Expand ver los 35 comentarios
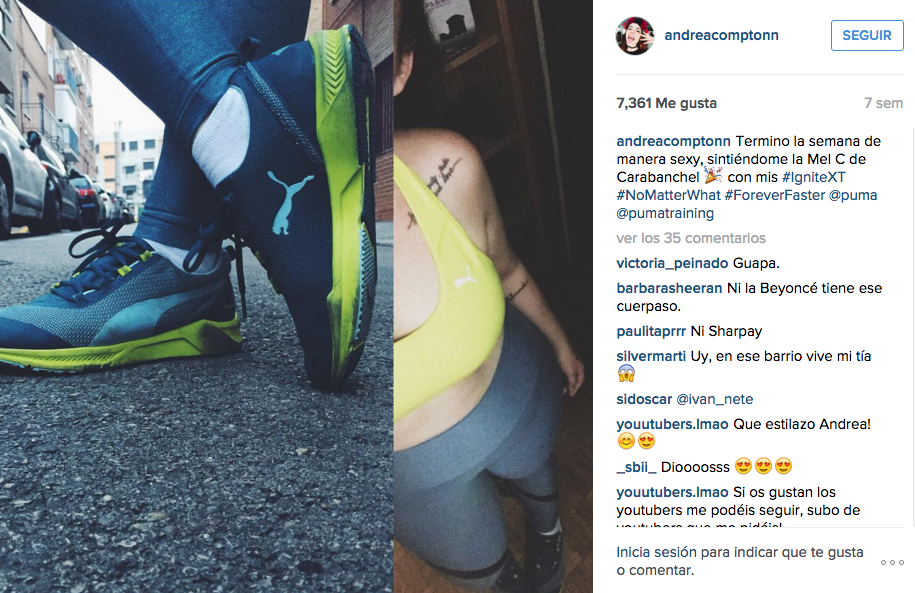Image resolution: width=915 pixels, height=593 pixels. [691, 238]
